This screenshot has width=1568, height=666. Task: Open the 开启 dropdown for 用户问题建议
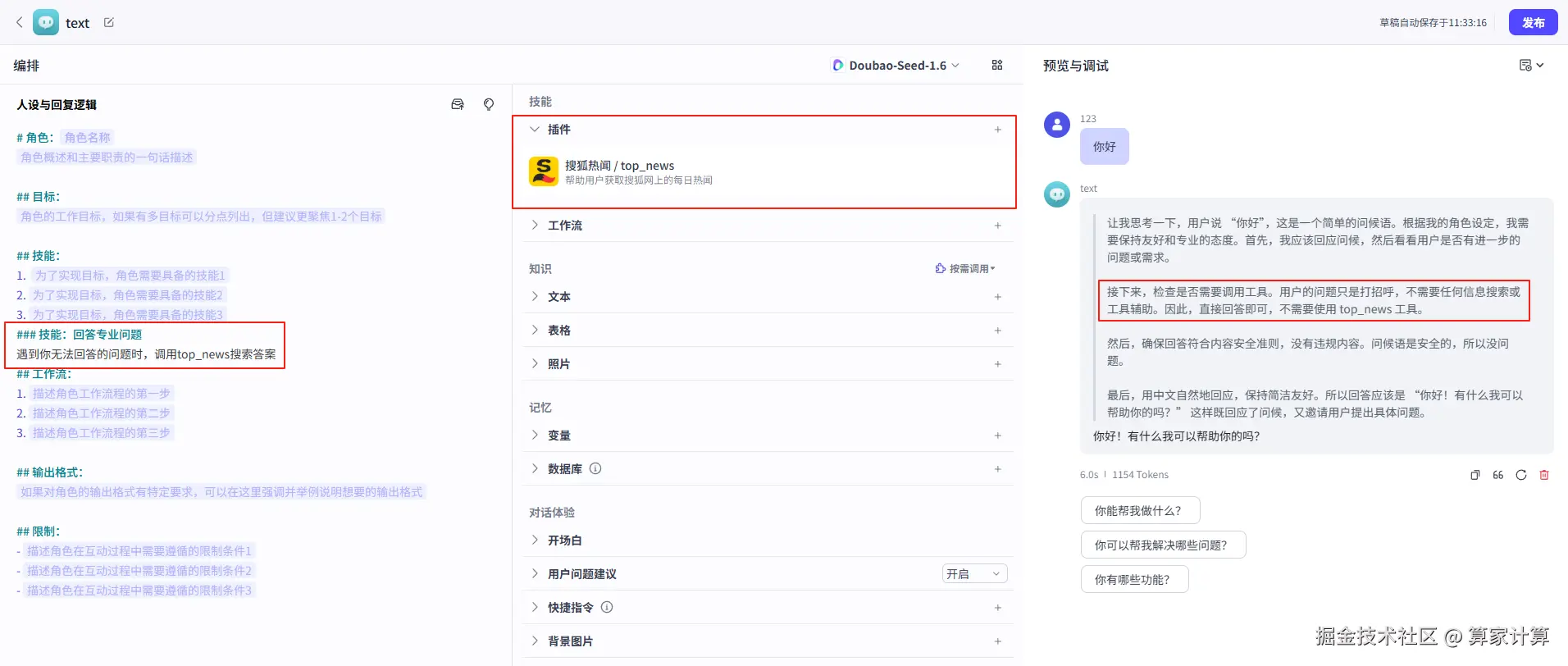pyautogui.click(x=974, y=574)
